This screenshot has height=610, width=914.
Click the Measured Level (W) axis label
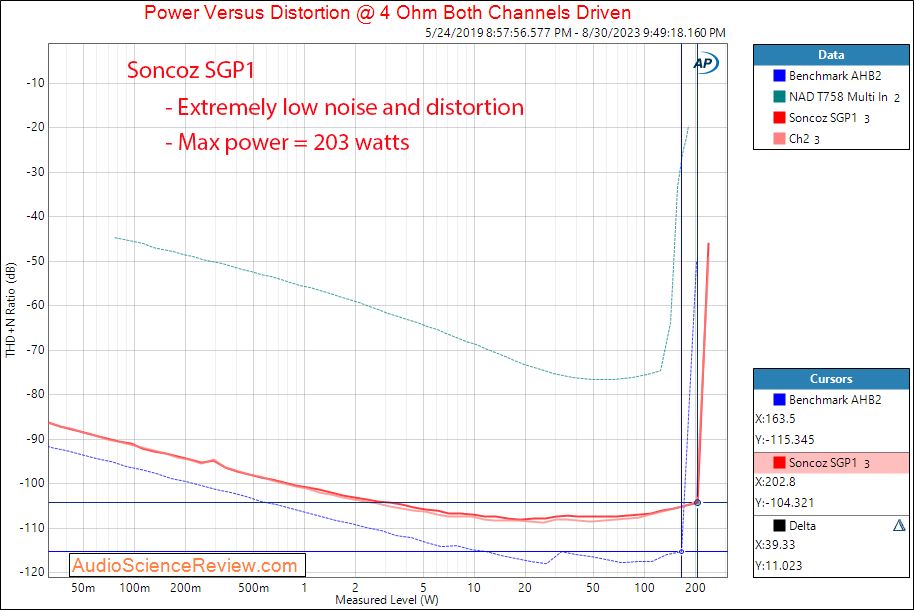[x=387, y=600]
